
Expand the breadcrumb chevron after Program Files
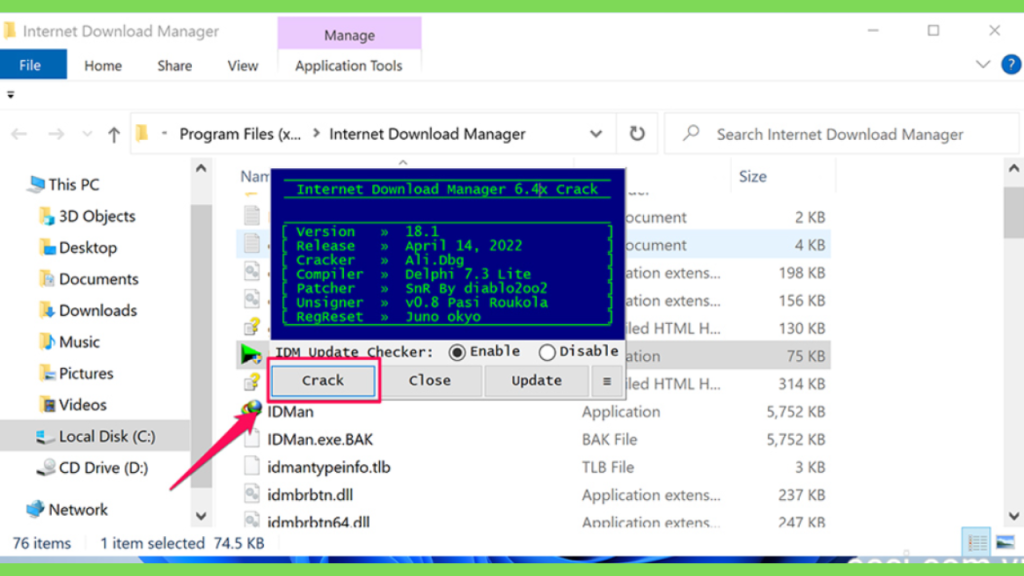(x=316, y=134)
